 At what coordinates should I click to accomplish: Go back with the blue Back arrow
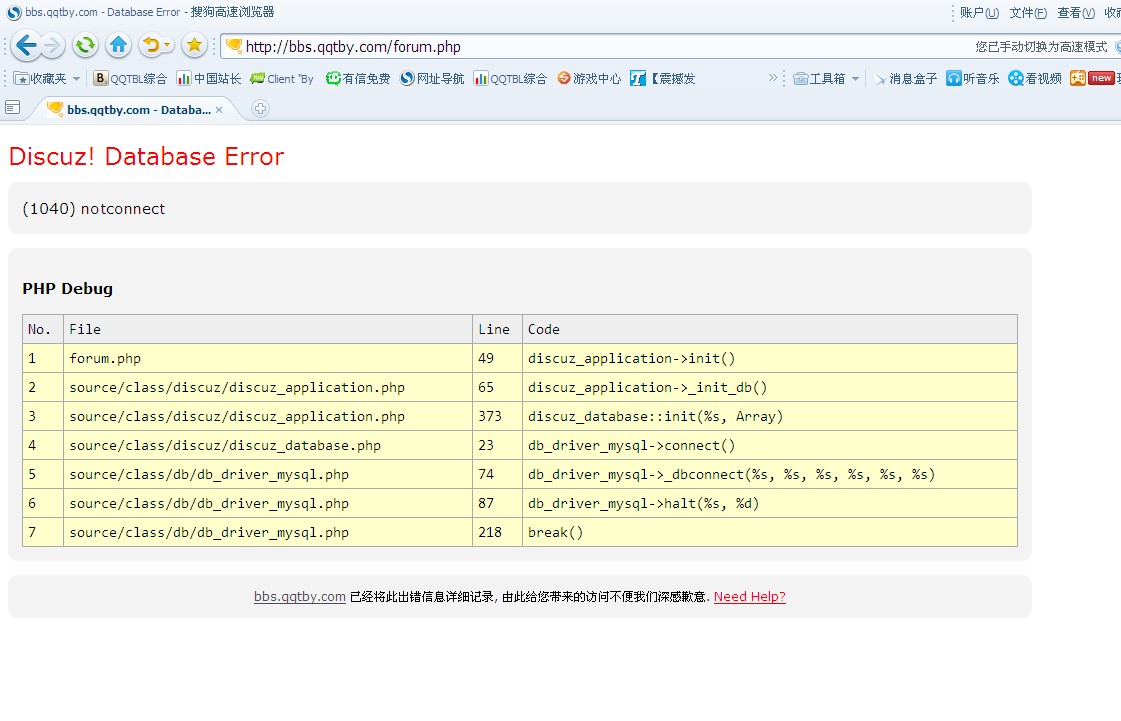pyautogui.click(x=26, y=46)
